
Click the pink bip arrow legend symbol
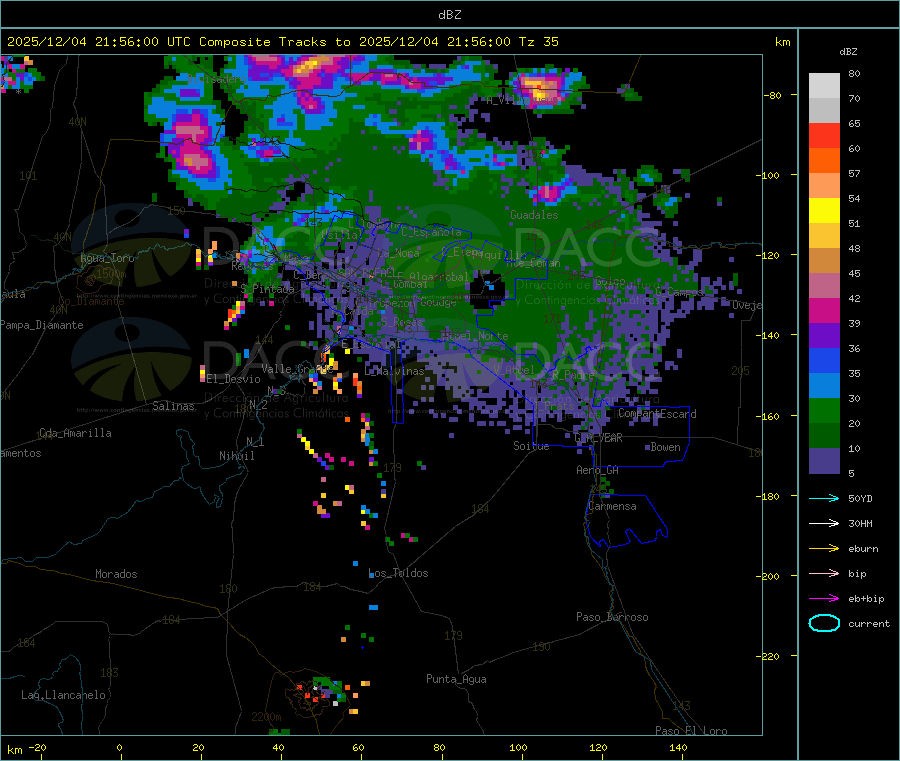coord(824,573)
